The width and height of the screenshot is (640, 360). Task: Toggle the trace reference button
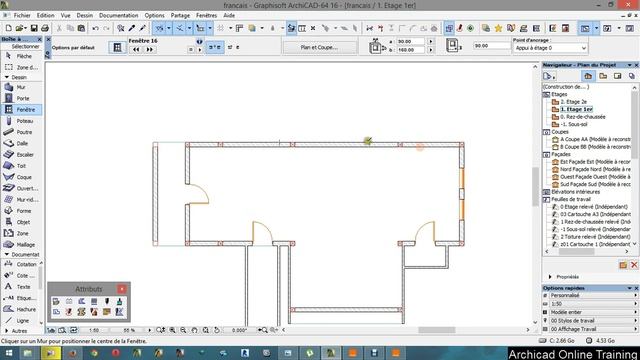pyautogui.click(x=449, y=28)
